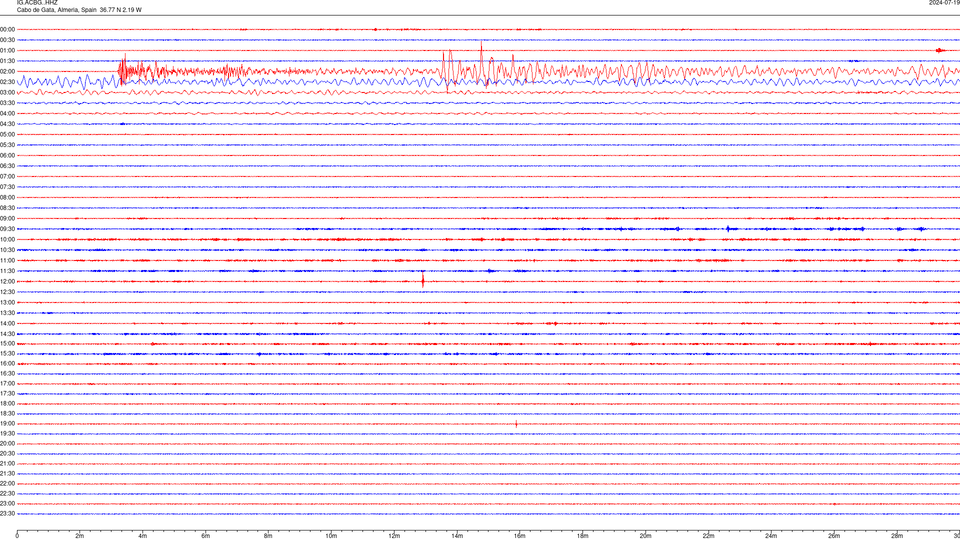
Task: Click the '16:00' trace time label
Action: point(7,364)
